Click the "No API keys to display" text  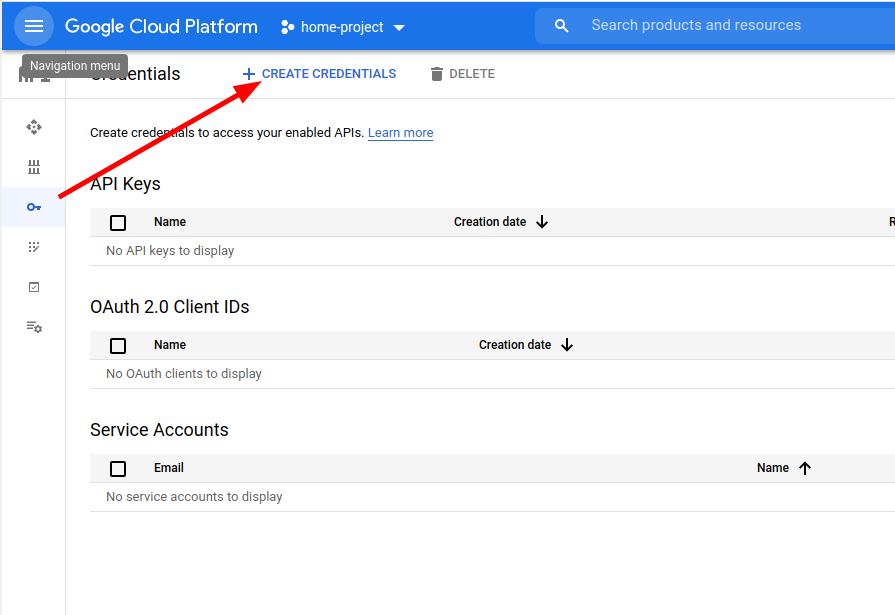pyautogui.click(x=170, y=251)
